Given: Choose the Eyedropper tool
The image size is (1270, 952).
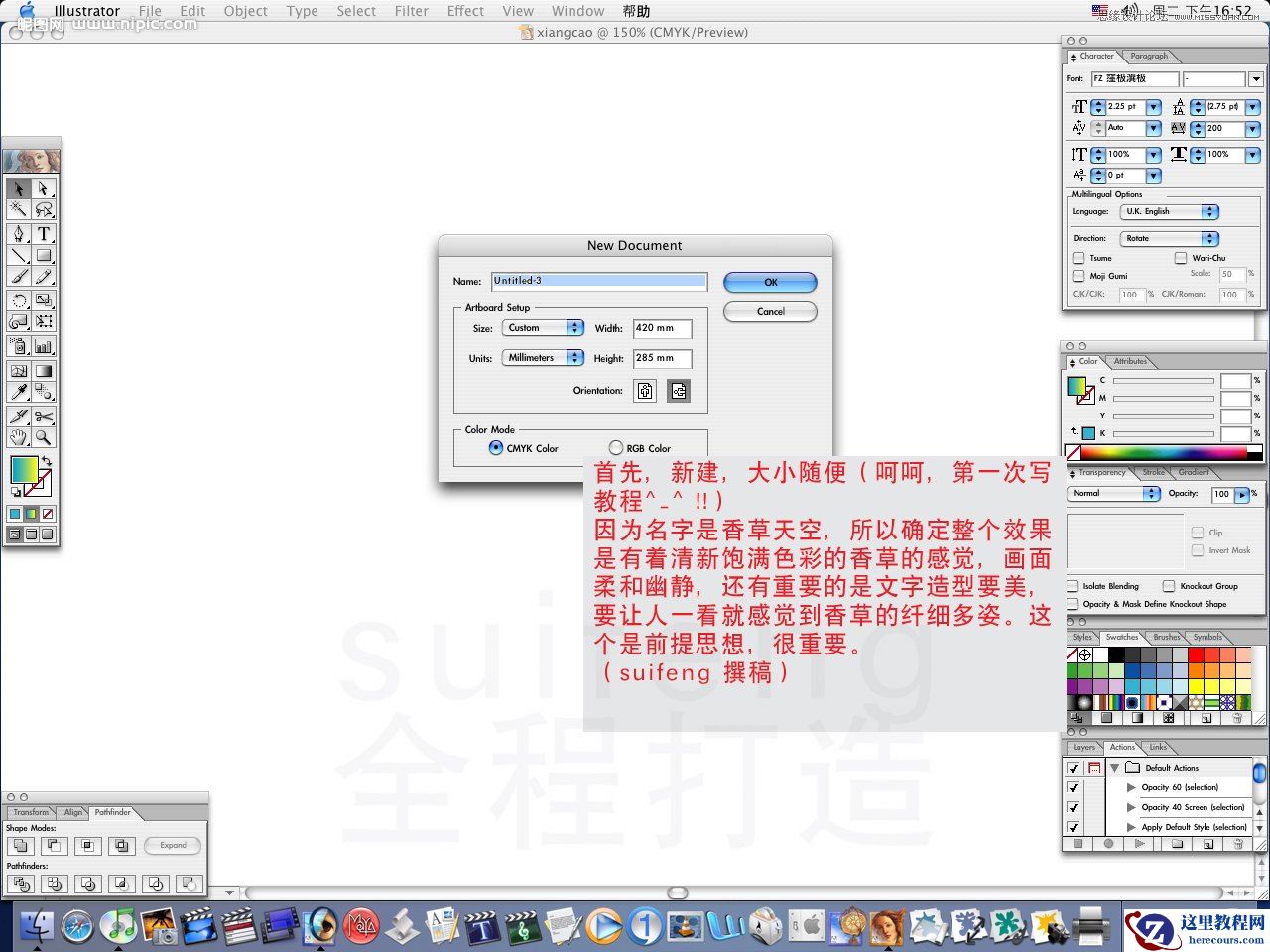Looking at the screenshot, I should 18,393.
